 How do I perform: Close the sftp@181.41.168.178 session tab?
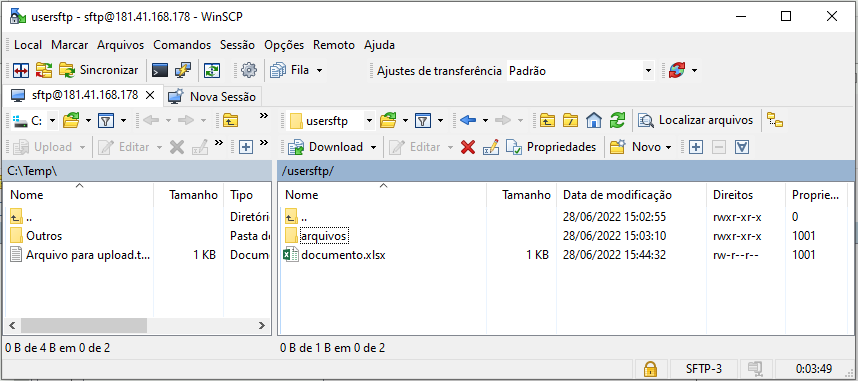click(x=149, y=95)
